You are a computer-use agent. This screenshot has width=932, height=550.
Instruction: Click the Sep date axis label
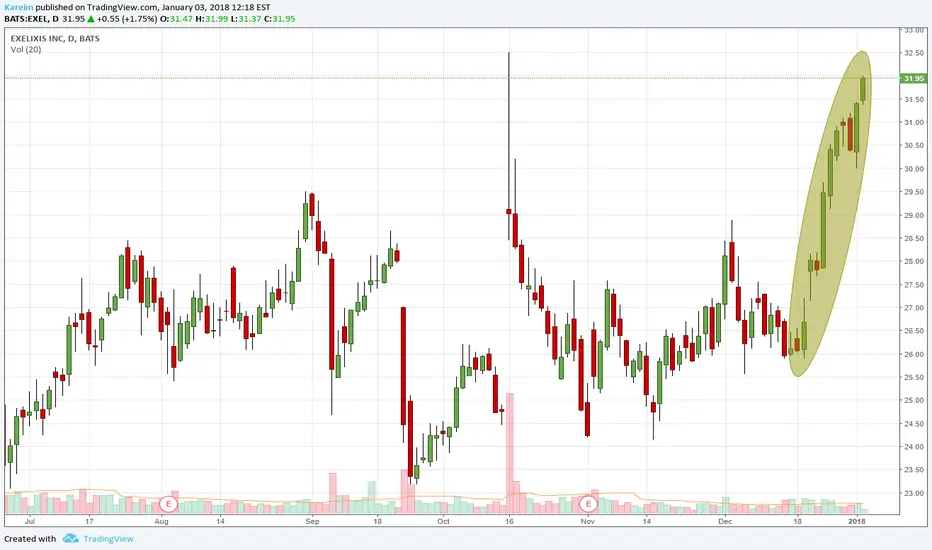click(x=312, y=521)
